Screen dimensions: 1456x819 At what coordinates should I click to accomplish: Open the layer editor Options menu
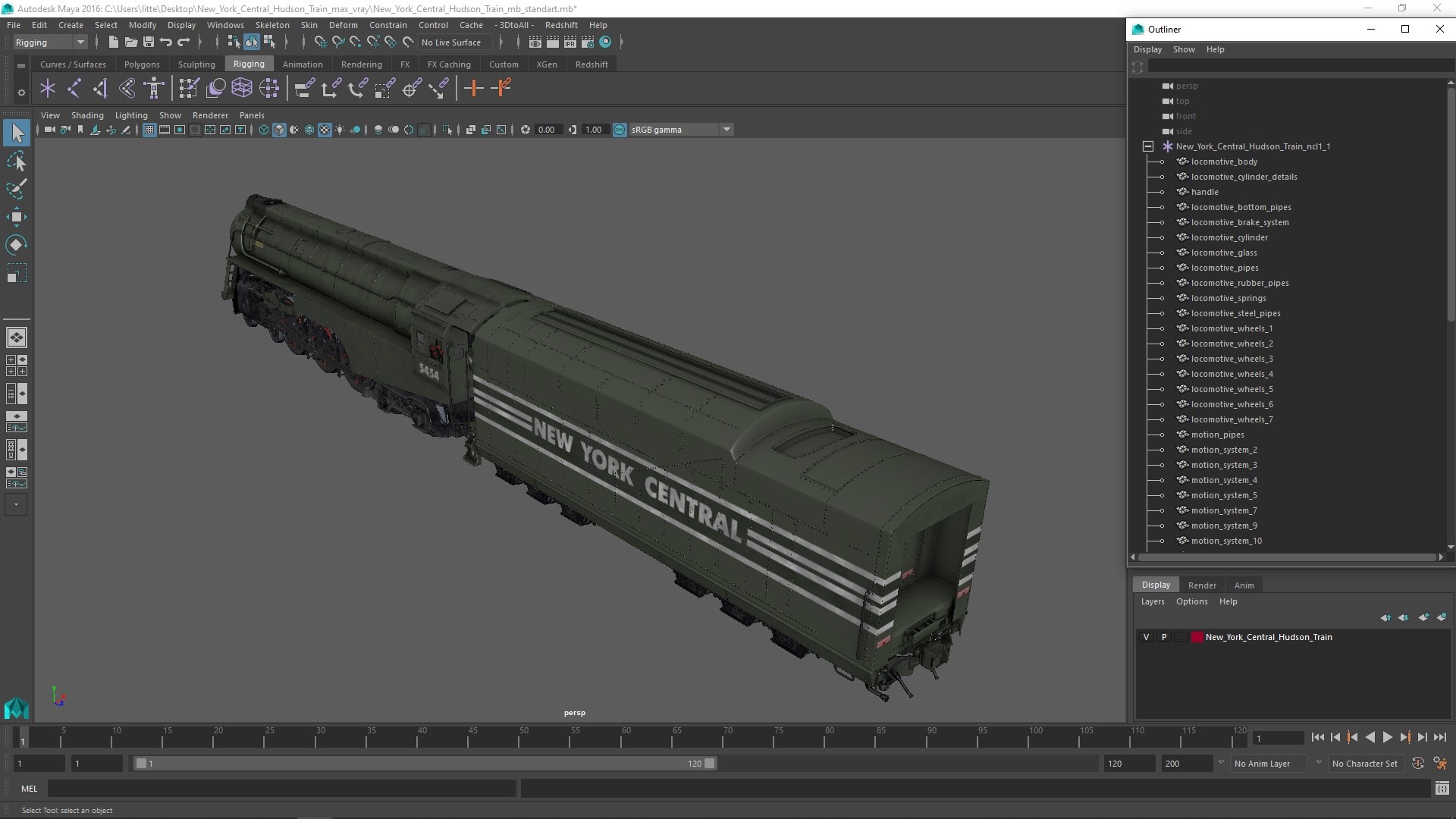(1191, 601)
